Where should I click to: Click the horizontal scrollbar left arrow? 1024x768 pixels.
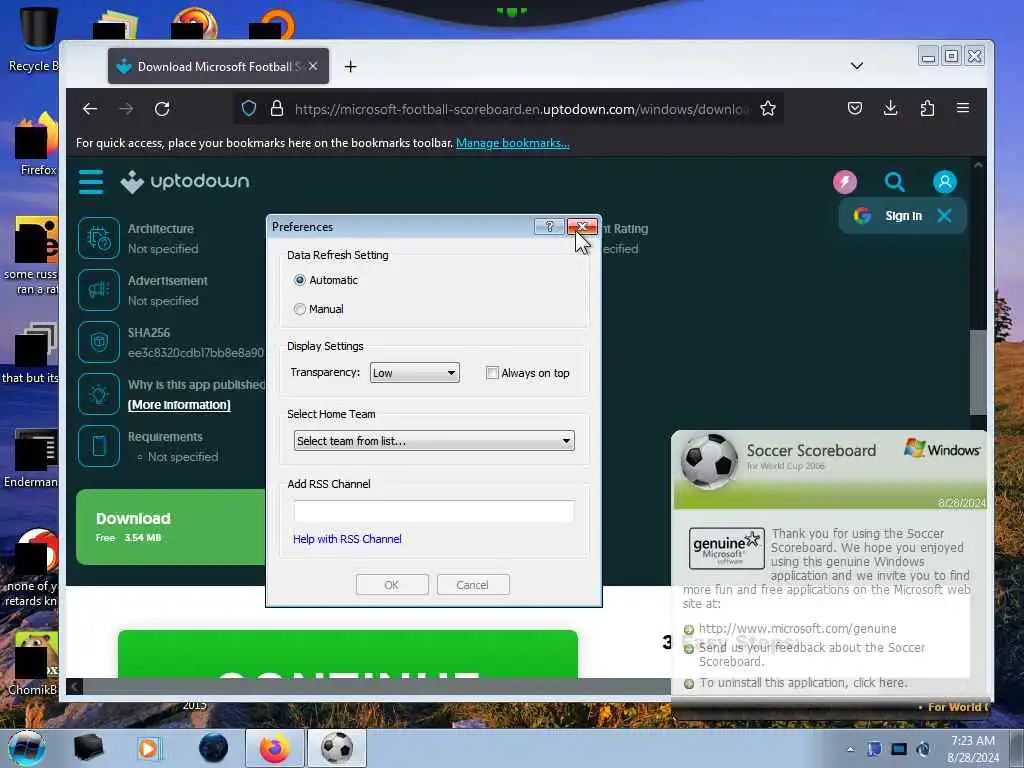point(74,686)
